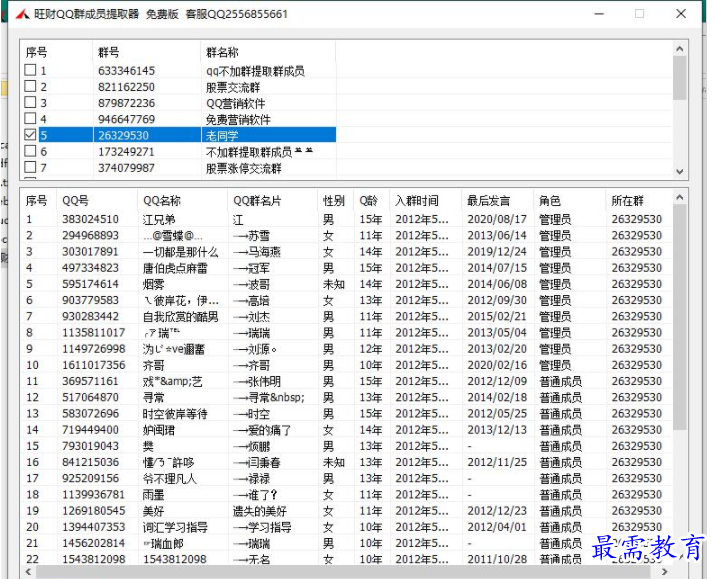Select group name 股票交流群
The image size is (713, 579).
(x=233, y=87)
